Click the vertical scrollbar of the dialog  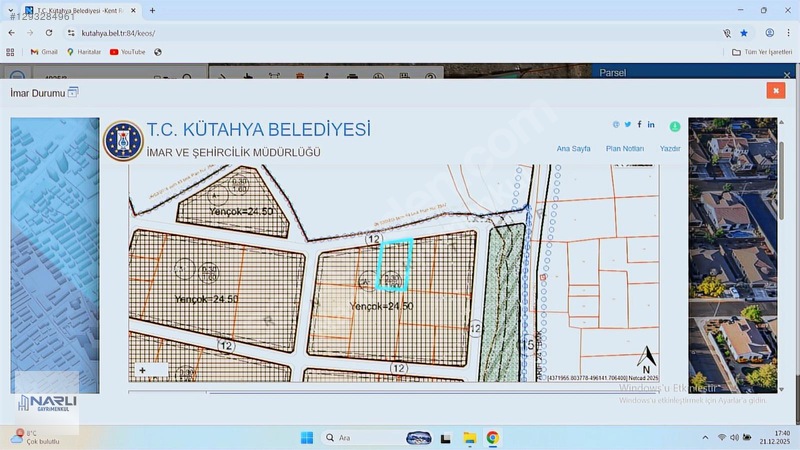click(781, 181)
